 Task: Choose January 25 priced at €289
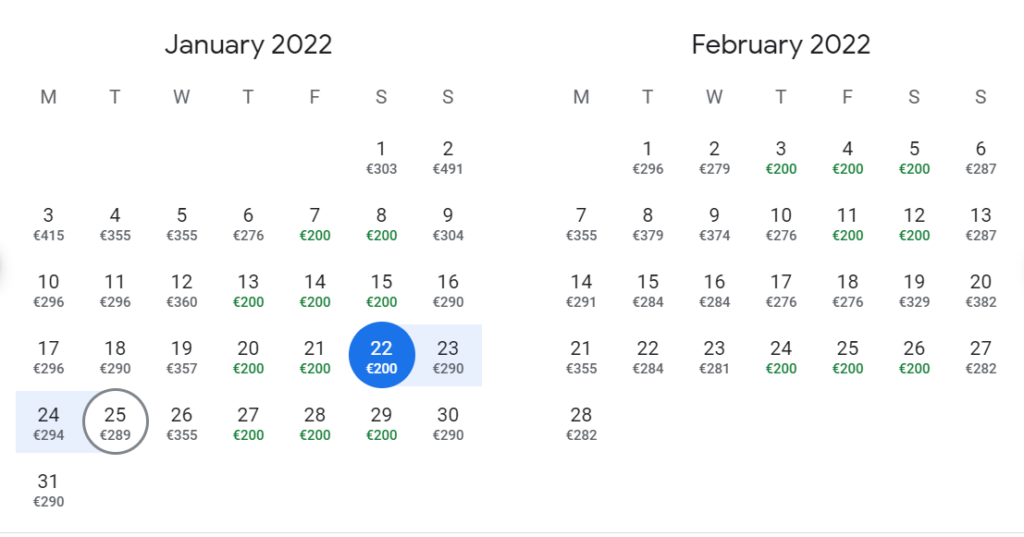coord(115,423)
